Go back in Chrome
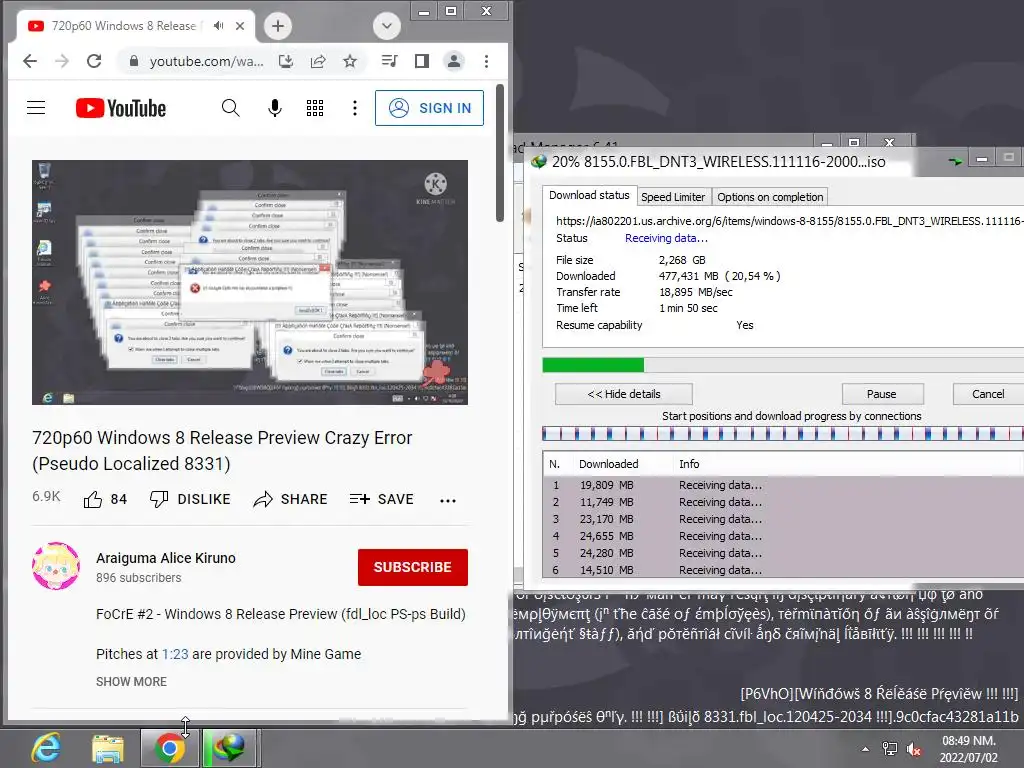The width and height of the screenshot is (1024, 768). (30, 61)
